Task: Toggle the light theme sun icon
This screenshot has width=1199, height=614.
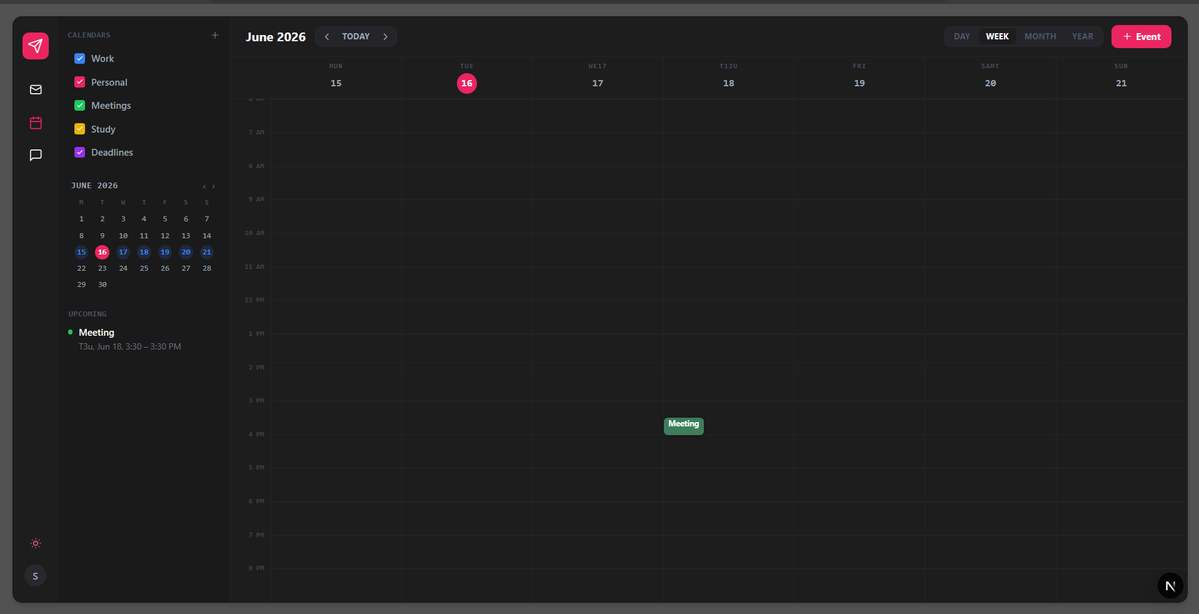Action: pyautogui.click(x=35, y=544)
